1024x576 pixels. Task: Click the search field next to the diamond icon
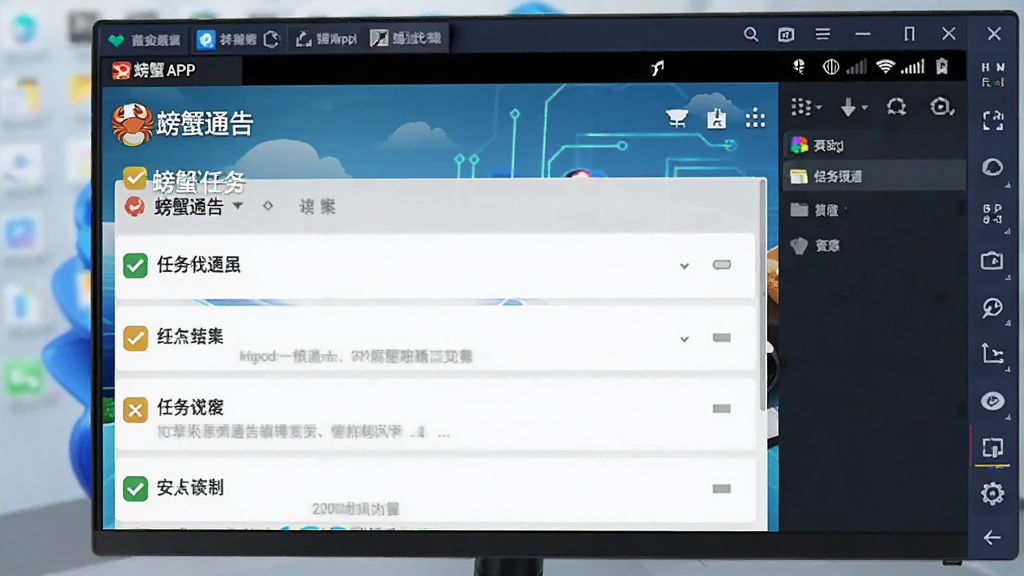(317, 207)
